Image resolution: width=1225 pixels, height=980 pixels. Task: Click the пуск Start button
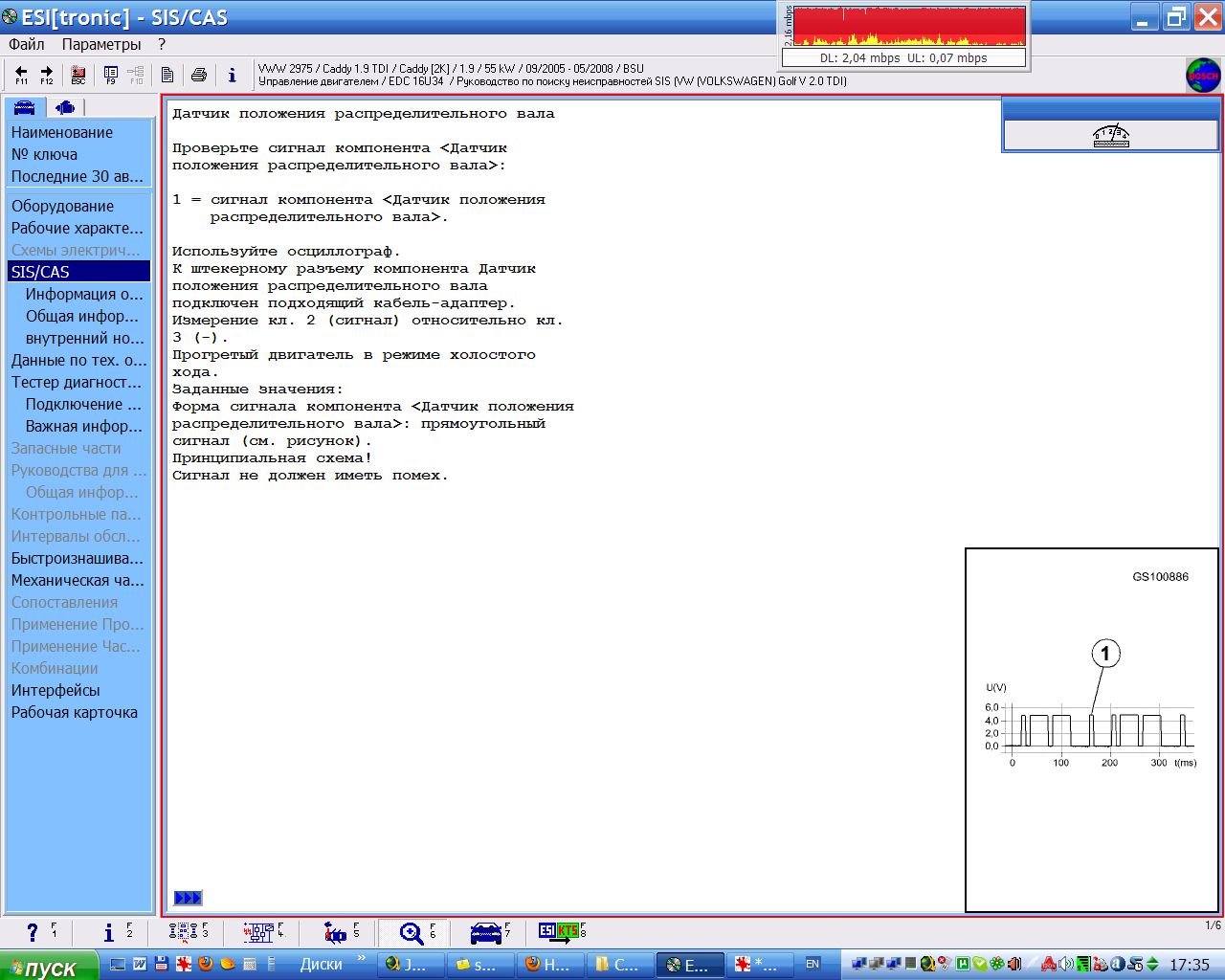pyautogui.click(x=49, y=966)
